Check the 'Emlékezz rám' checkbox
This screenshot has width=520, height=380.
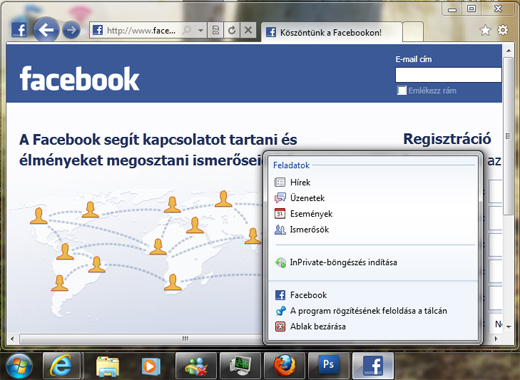click(402, 90)
